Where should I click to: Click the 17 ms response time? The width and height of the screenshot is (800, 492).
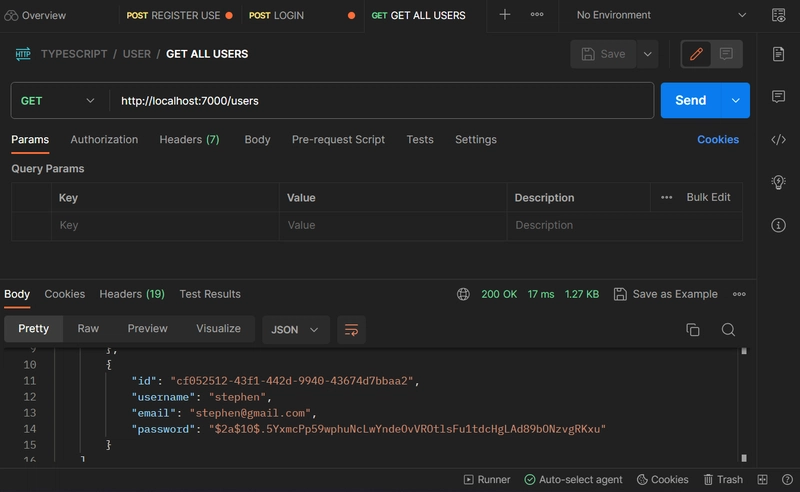point(541,294)
